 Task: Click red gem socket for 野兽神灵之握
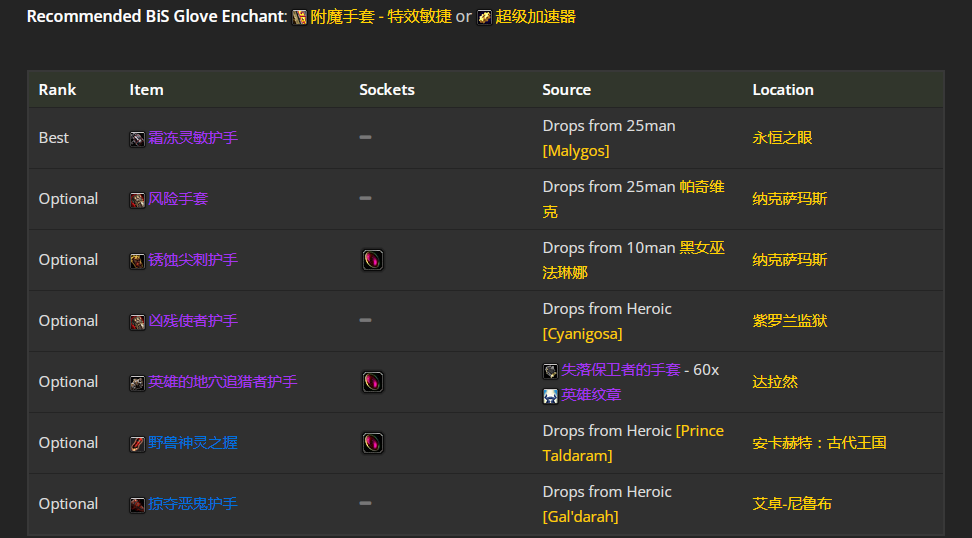[373, 443]
